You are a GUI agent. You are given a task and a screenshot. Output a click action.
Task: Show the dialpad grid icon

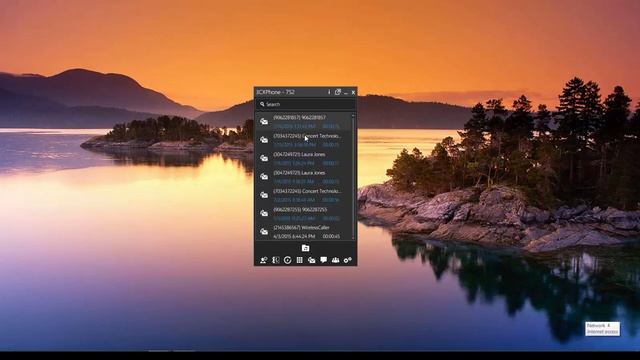(x=300, y=260)
